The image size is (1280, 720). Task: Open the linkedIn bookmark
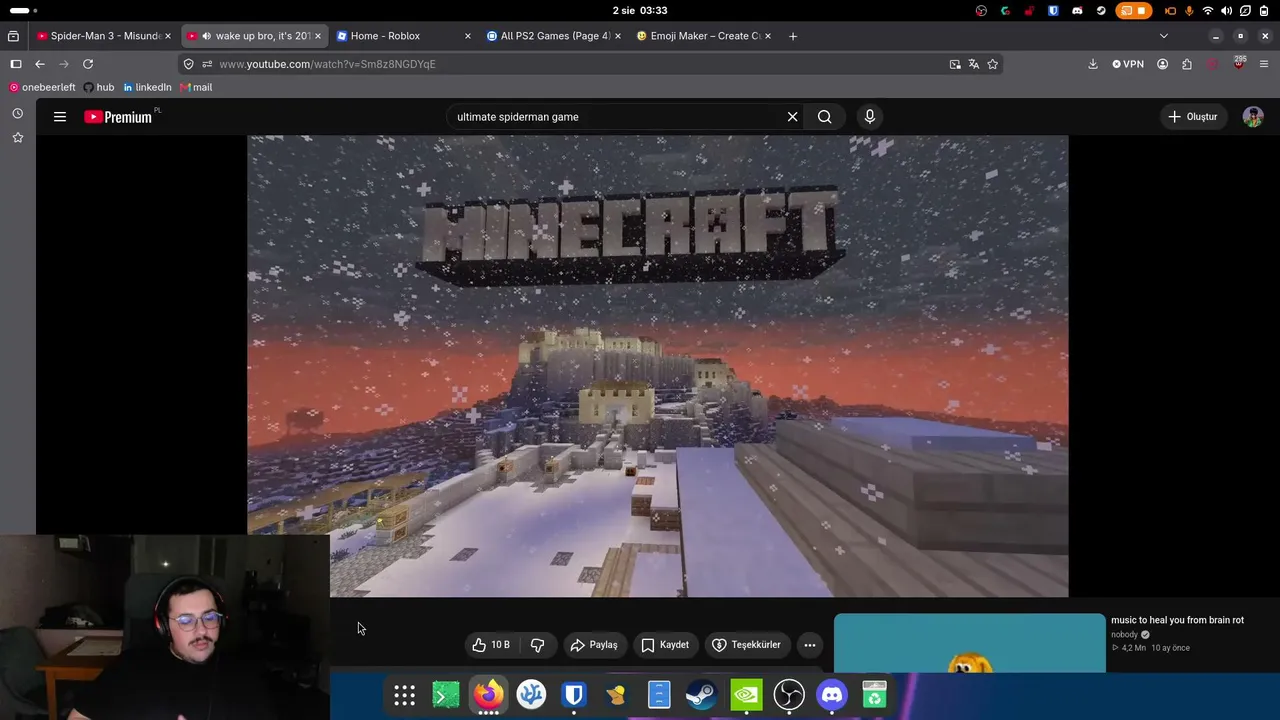point(147,87)
